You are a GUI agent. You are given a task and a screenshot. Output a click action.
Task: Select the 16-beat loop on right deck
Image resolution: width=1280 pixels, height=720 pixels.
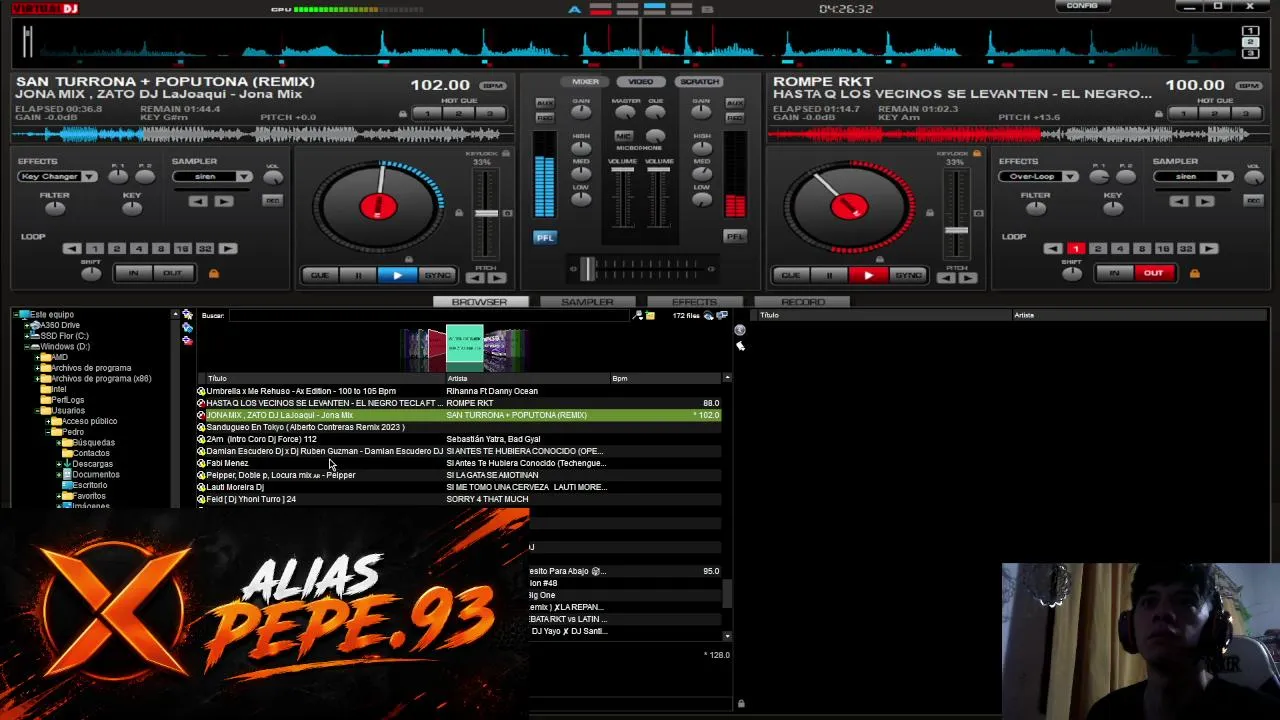pyautogui.click(x=1164, y=248)
